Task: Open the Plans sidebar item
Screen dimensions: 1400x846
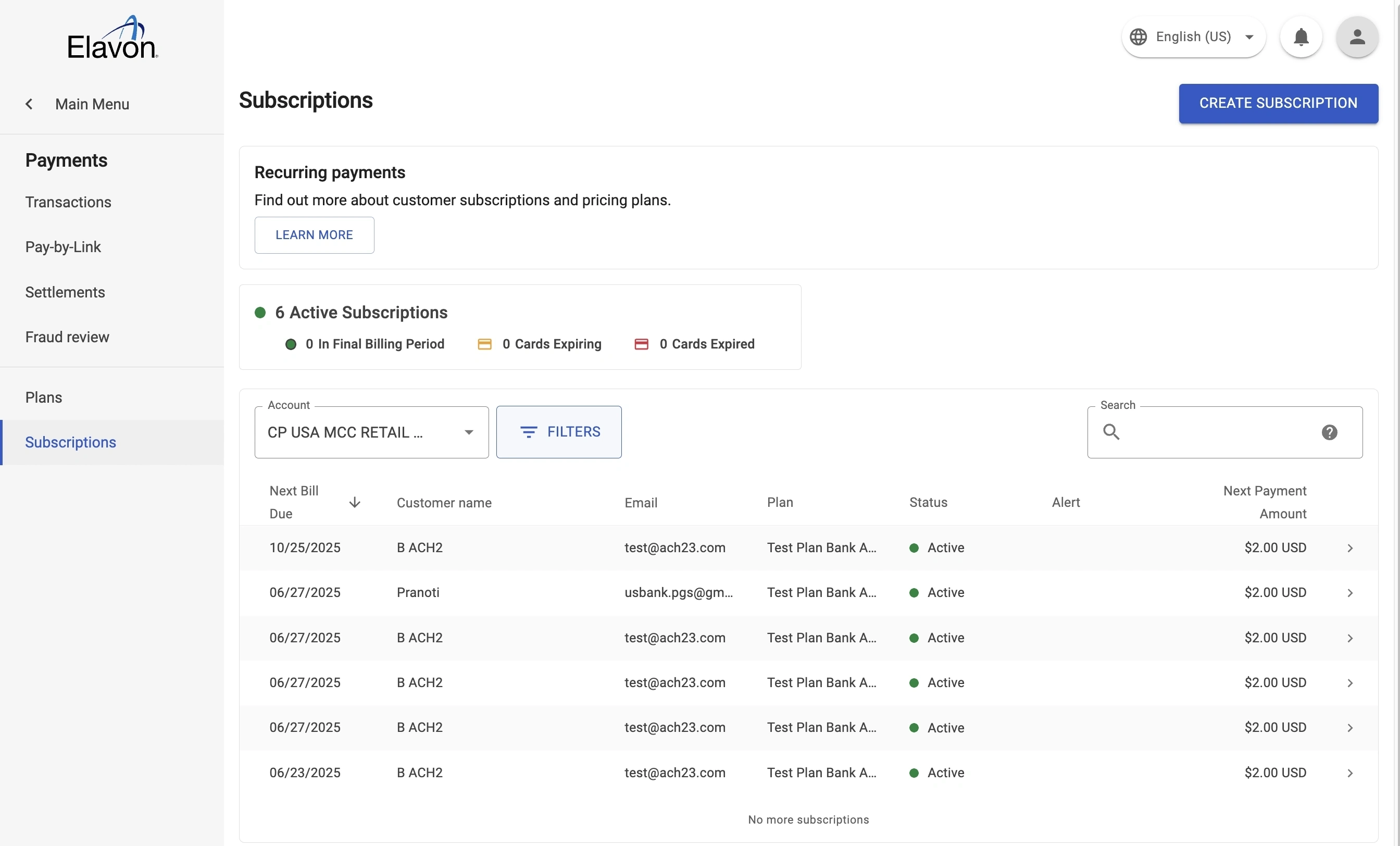Action: pos(44,397)
